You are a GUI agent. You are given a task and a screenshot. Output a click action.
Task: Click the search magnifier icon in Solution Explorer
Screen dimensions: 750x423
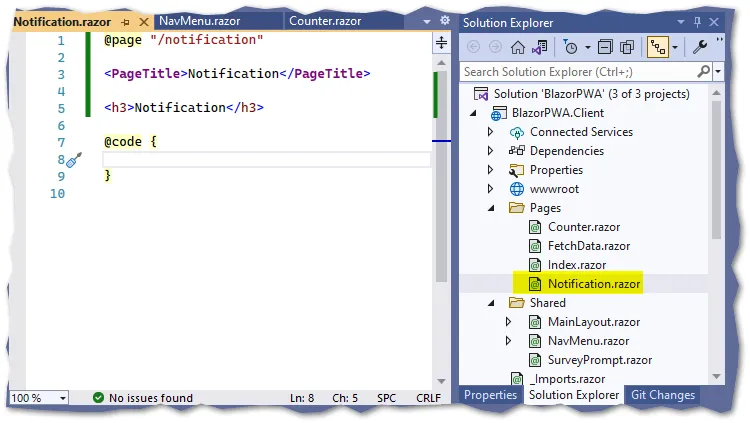point(703,72)
